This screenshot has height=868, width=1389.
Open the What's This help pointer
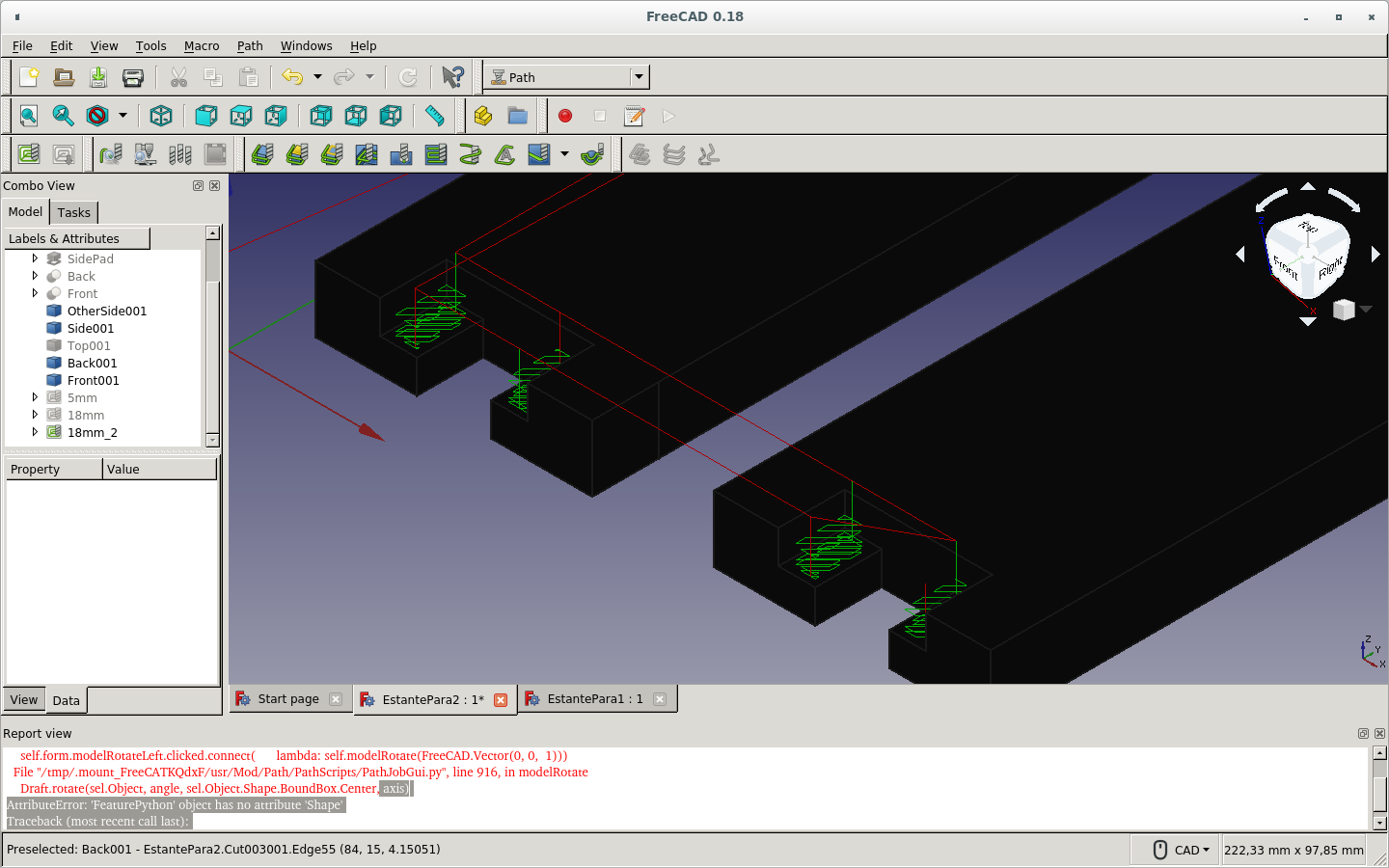point(452,77)
